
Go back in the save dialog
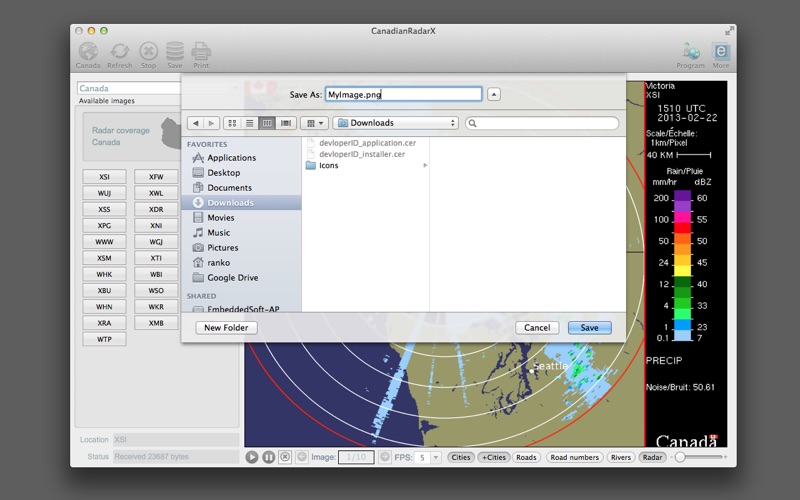(x=195, y=123)
